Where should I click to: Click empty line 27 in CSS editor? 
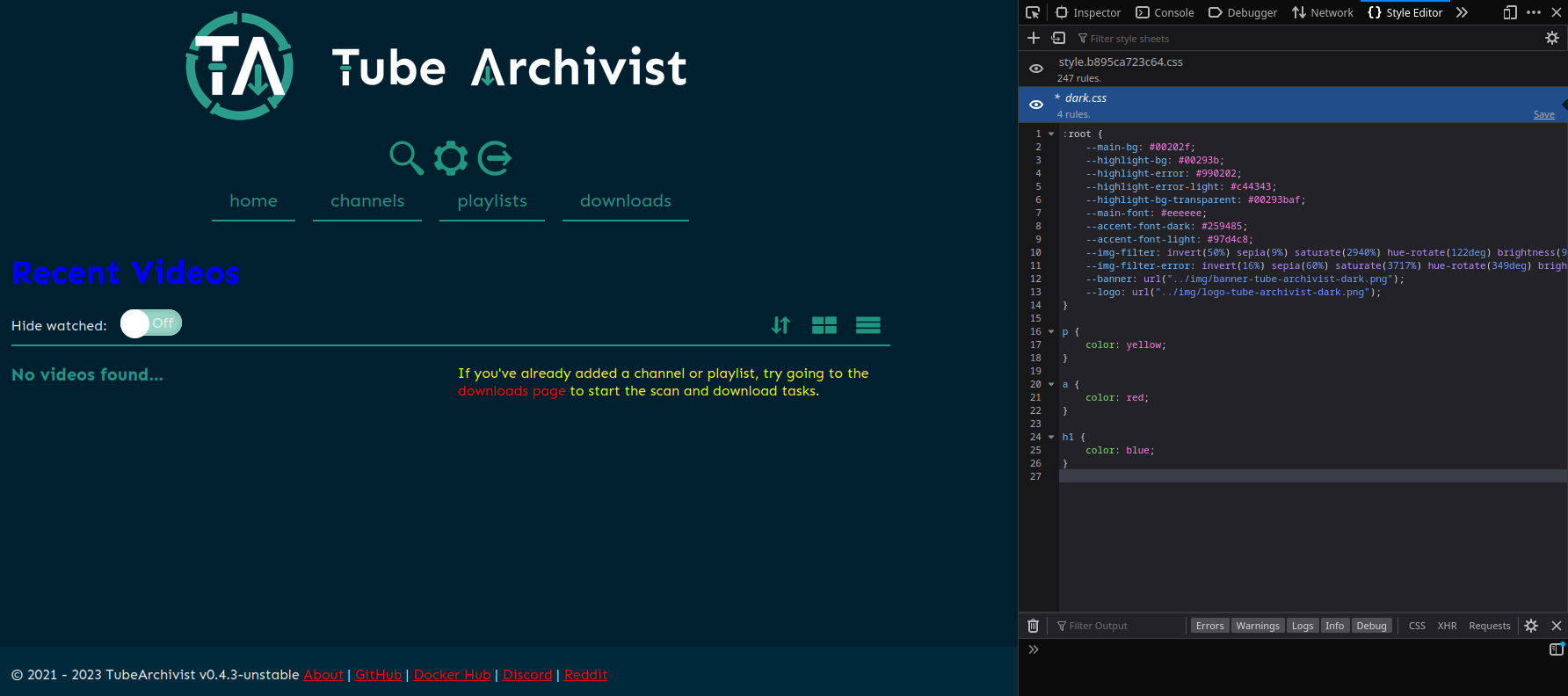point(1313,476)
